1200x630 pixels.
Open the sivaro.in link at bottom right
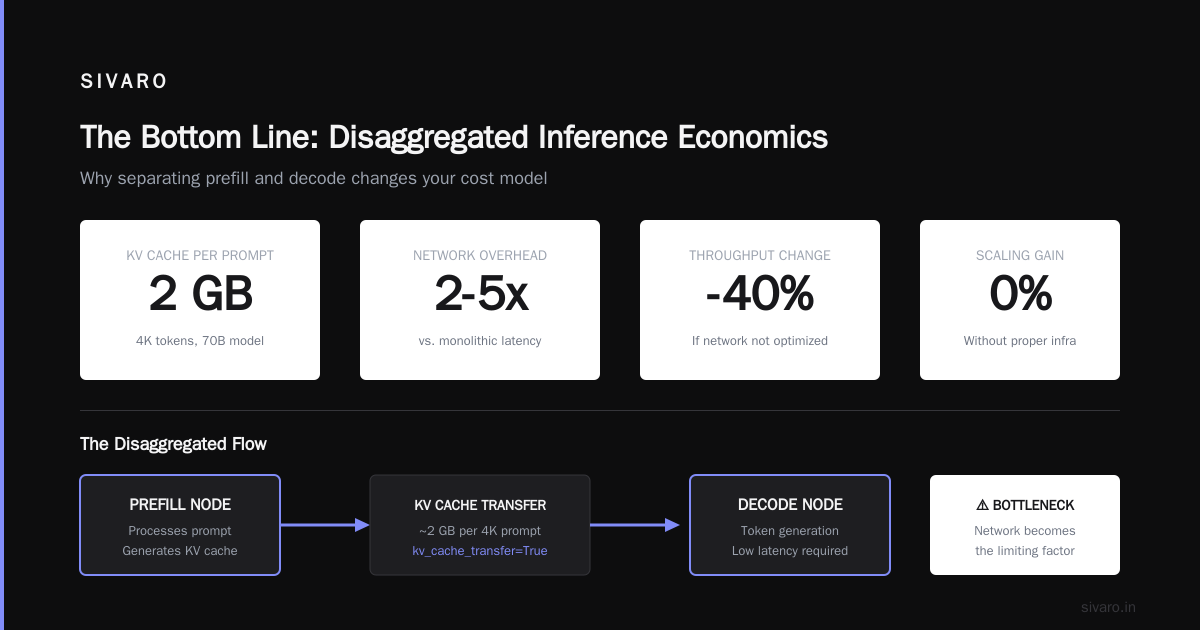tap(1108, 607)
